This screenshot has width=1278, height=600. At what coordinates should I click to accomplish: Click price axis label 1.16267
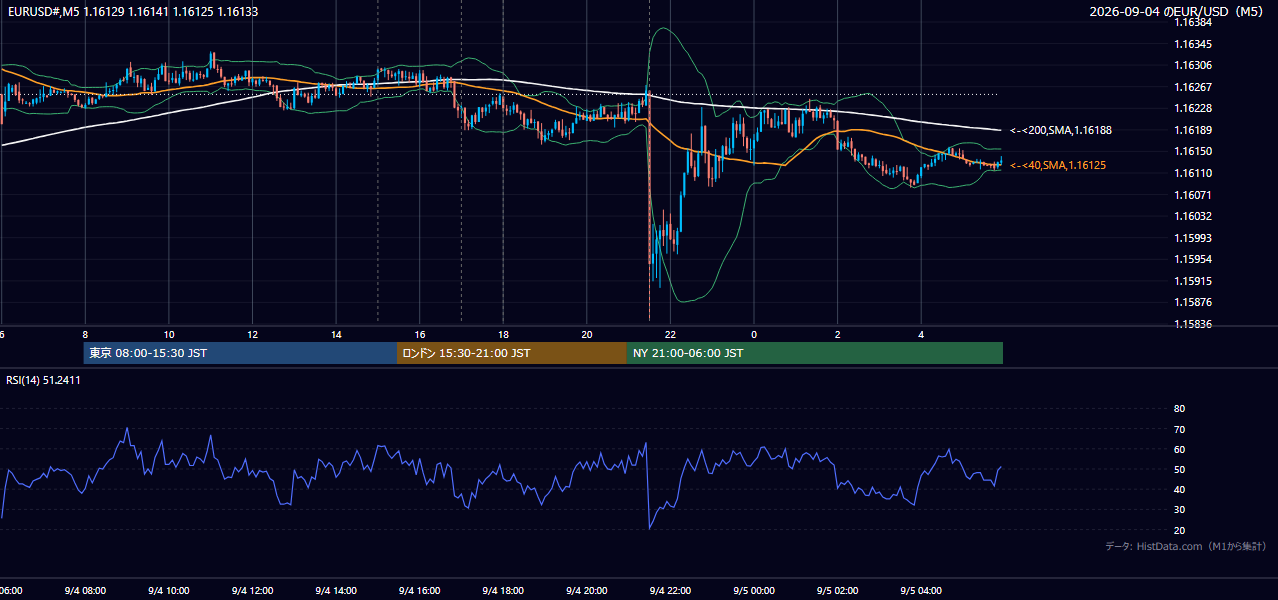pyautogui.click(x=1192, y=87)
